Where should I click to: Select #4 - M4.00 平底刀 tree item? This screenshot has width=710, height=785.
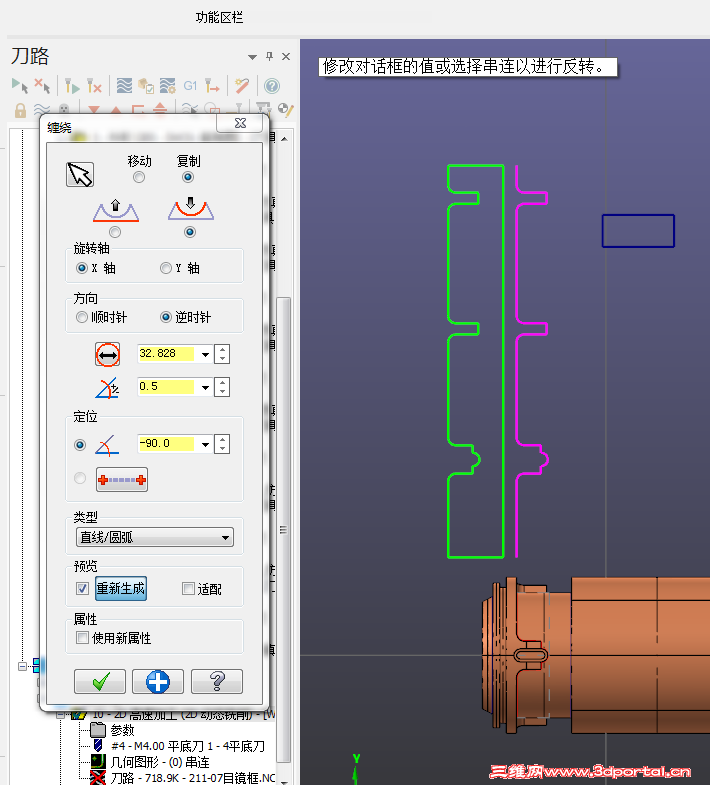[x=188, y=746]
